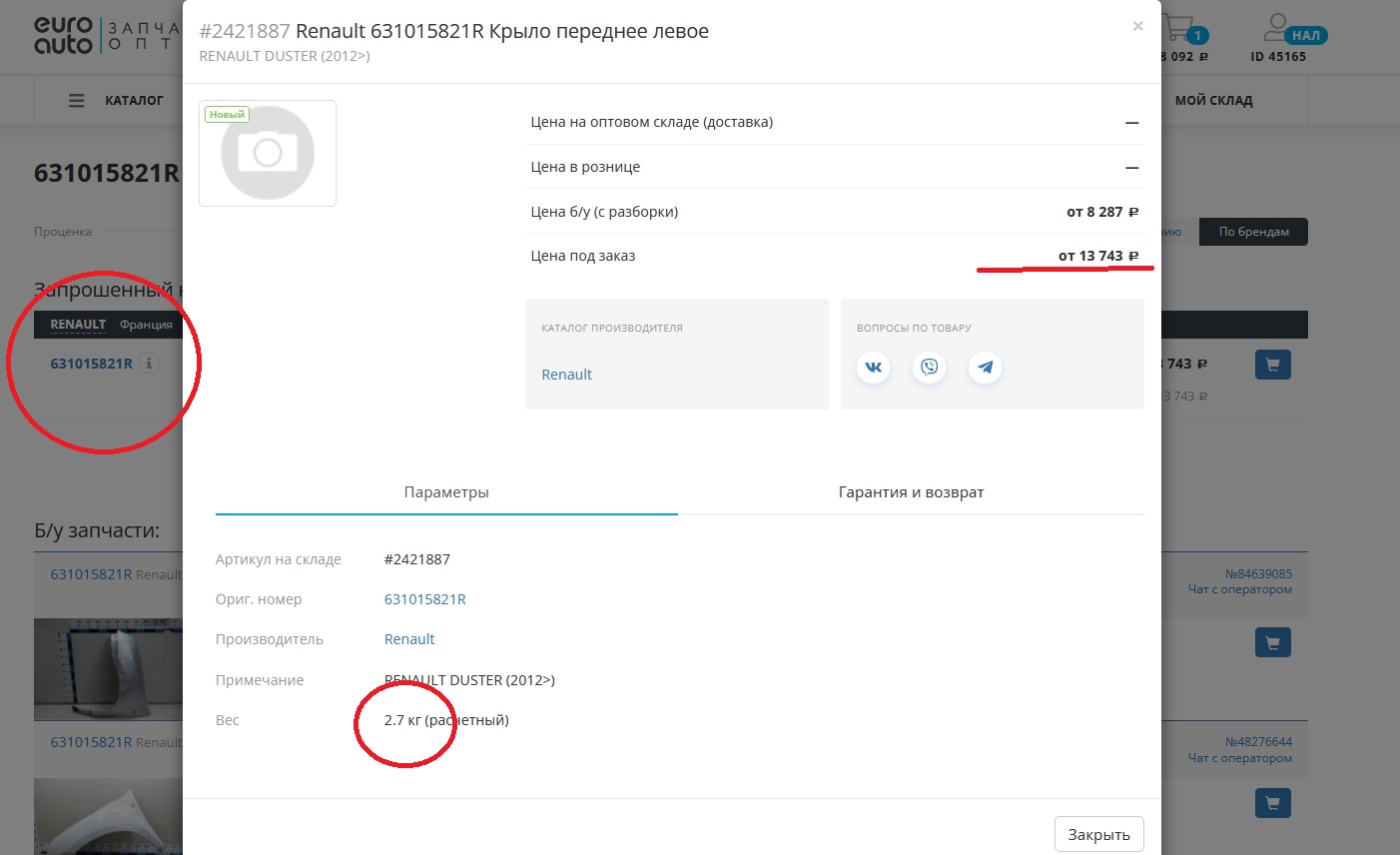Open the Renault manufacturer catalog link
Screen dimensions: 1400x855
pyautogui.click(x=566, y=375)
